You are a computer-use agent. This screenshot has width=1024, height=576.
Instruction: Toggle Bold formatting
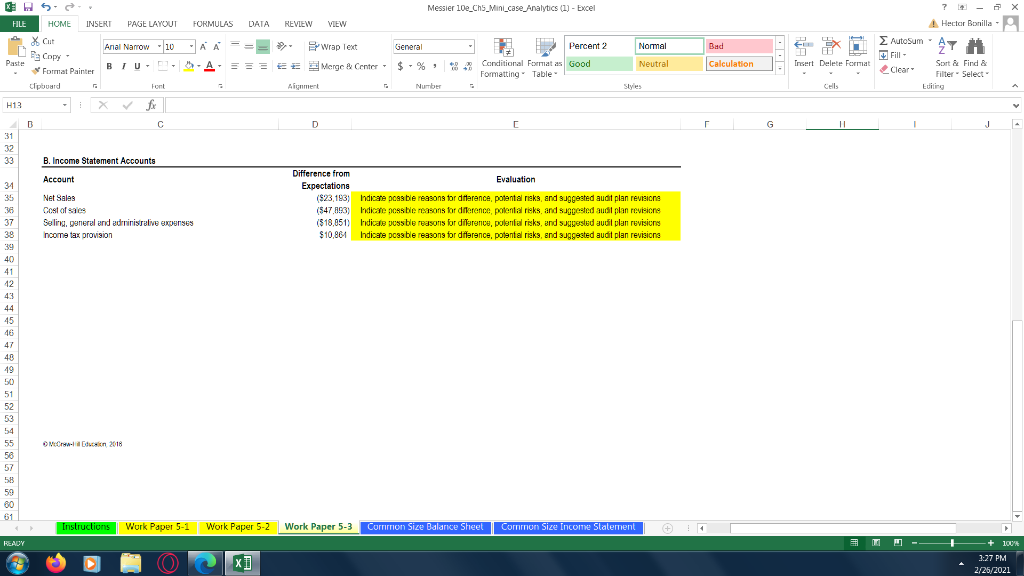107,66
